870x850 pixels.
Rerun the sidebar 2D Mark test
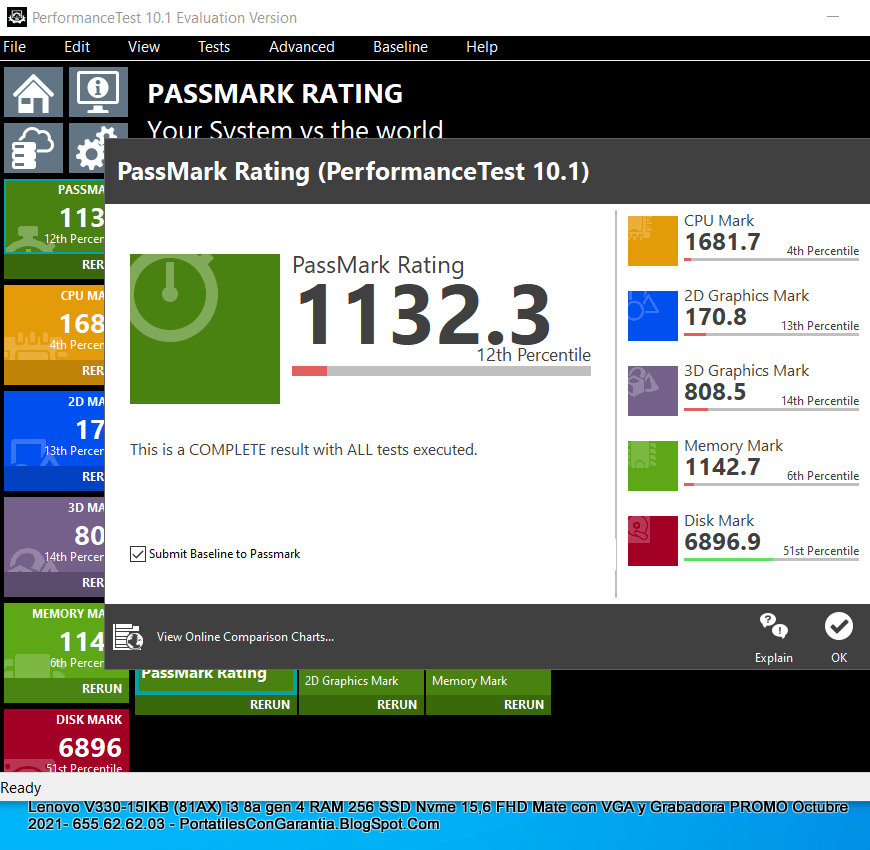93,477
